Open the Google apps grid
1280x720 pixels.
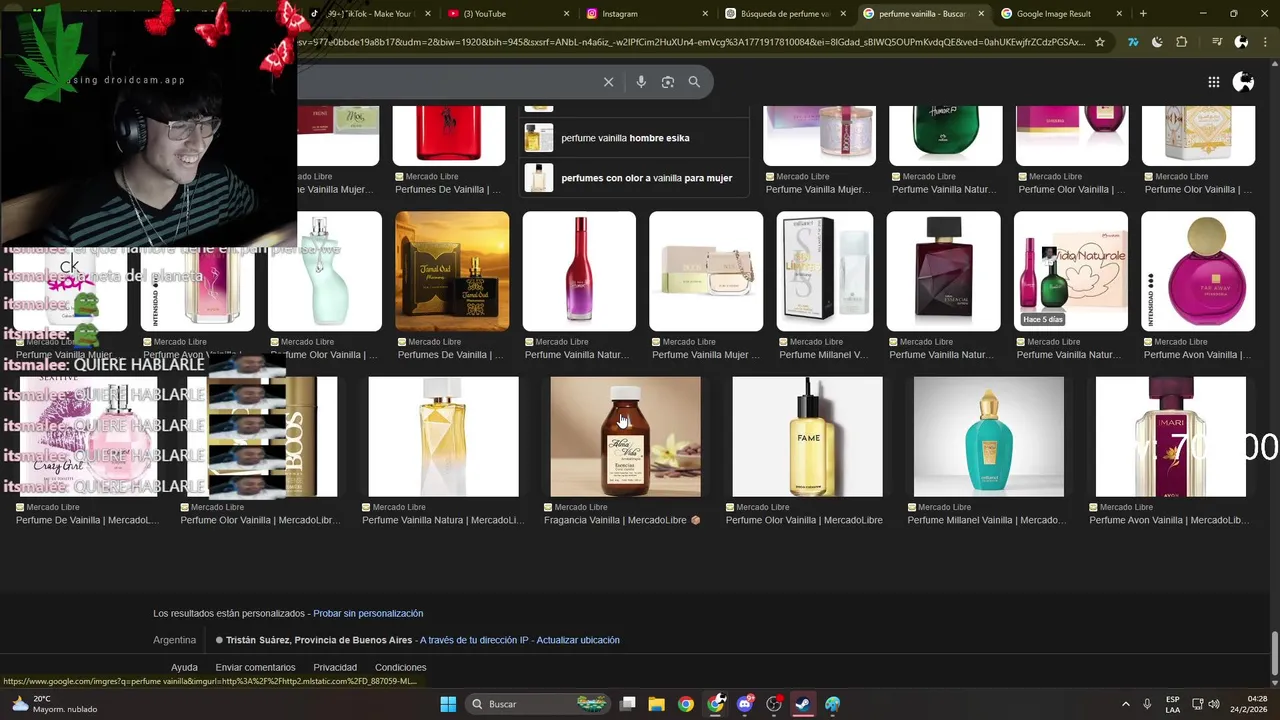pyautogui.click(x=1213, y=82)
